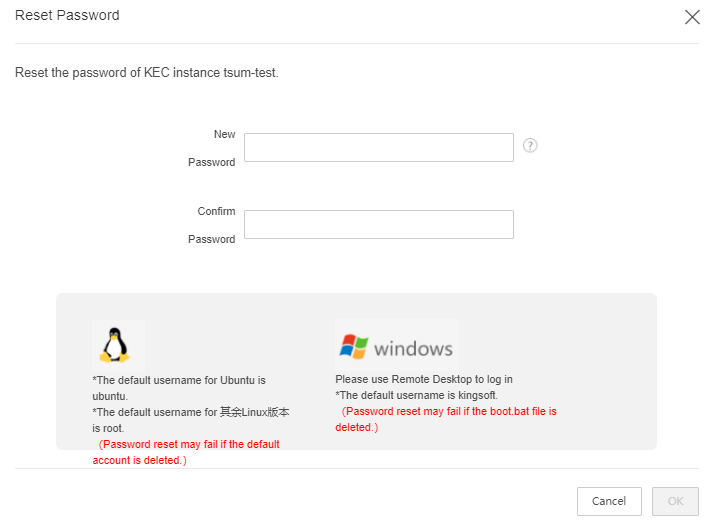Click the 'Please use Remote Desktop' line
716x527 pixels.
pos(424,379)
